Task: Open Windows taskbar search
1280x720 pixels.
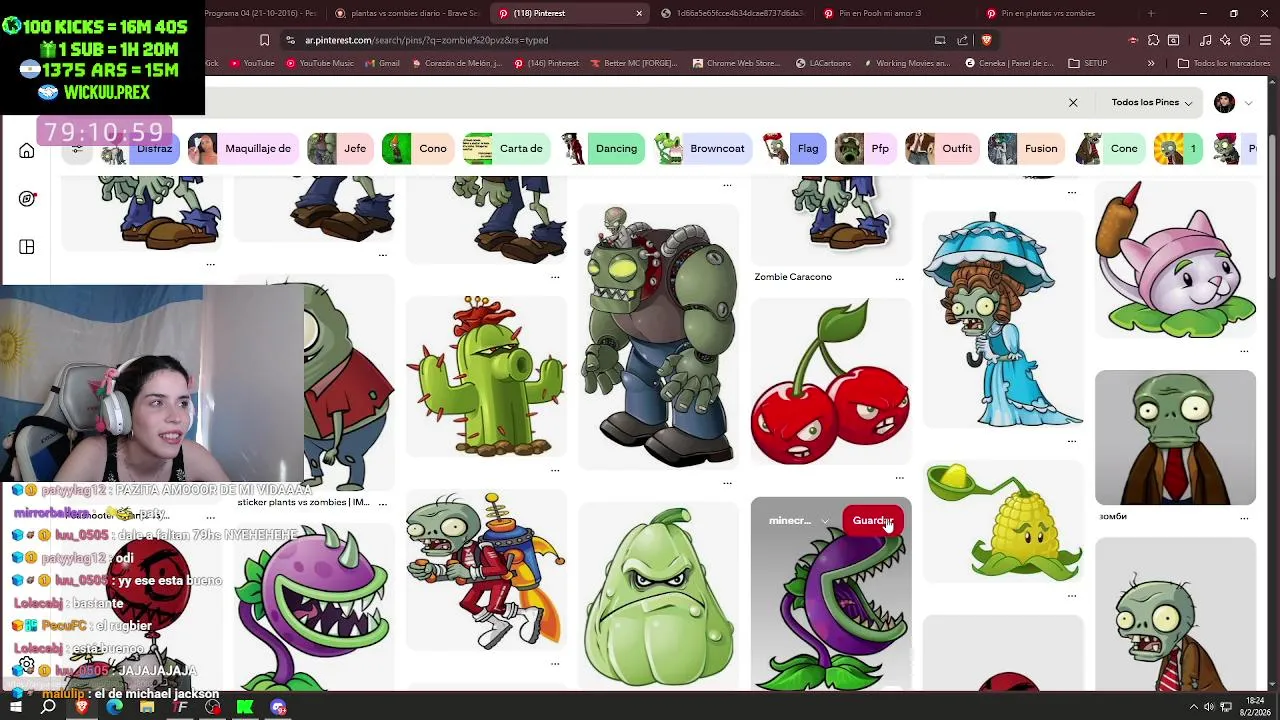Action: pyautogui.click(x=48, y=707)
